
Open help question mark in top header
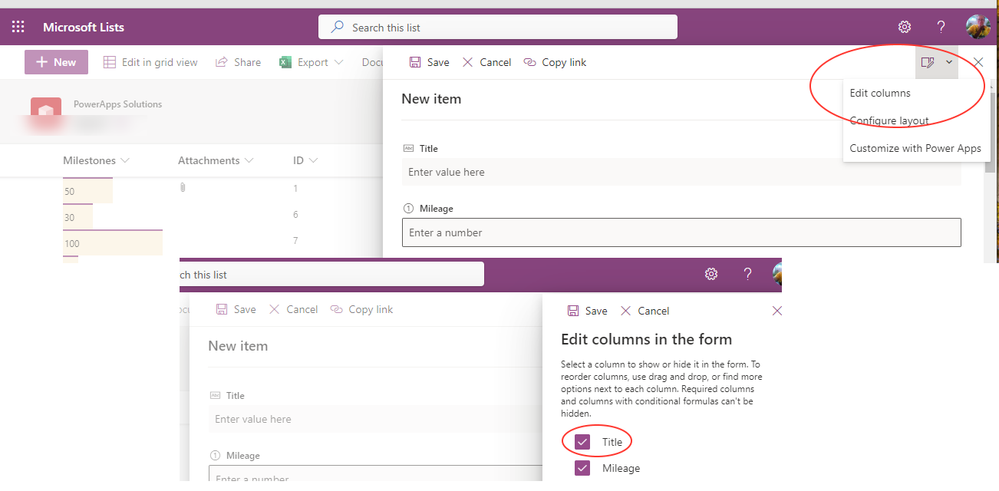[x=940, y=27]
